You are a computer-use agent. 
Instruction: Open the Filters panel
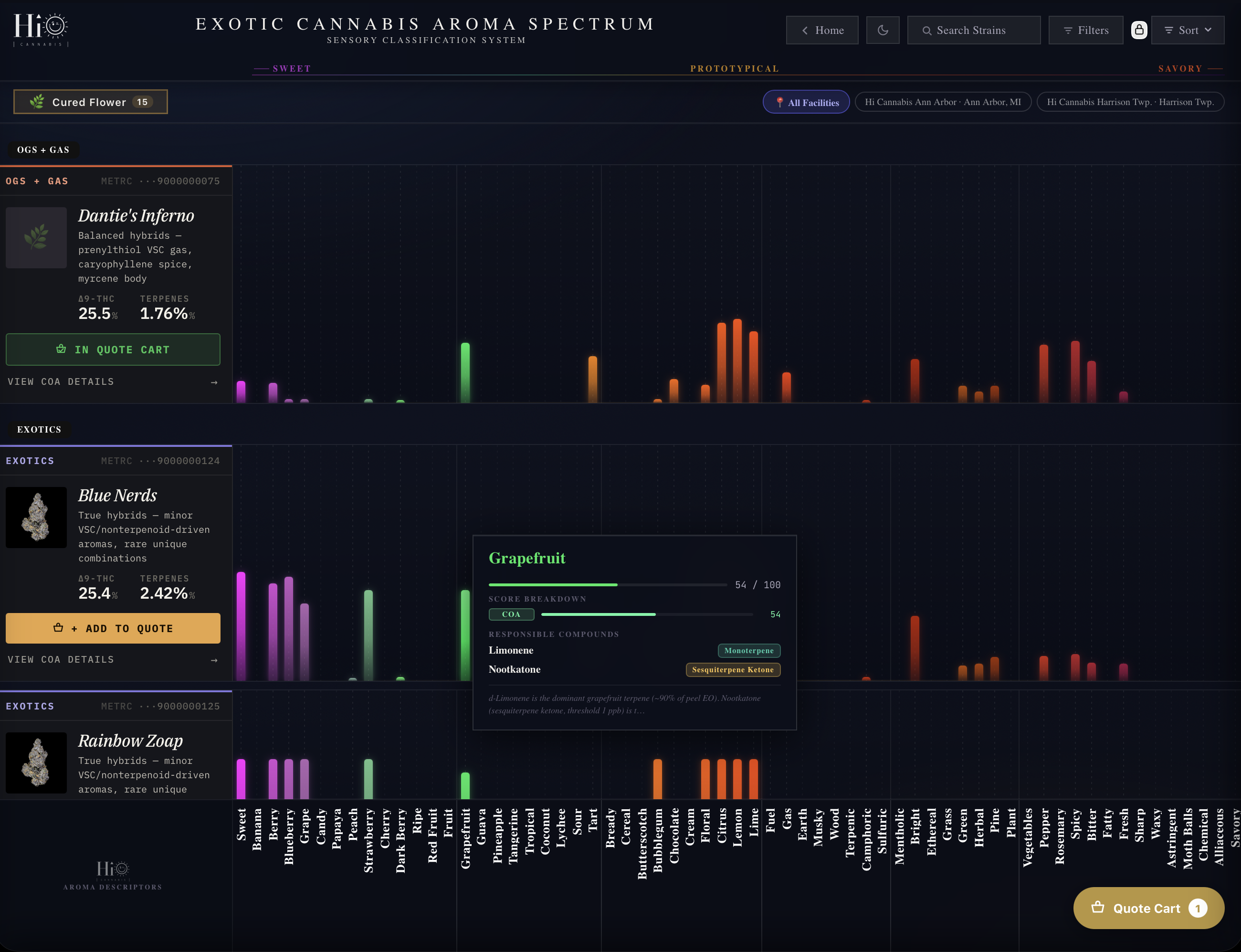[1085, 30]
